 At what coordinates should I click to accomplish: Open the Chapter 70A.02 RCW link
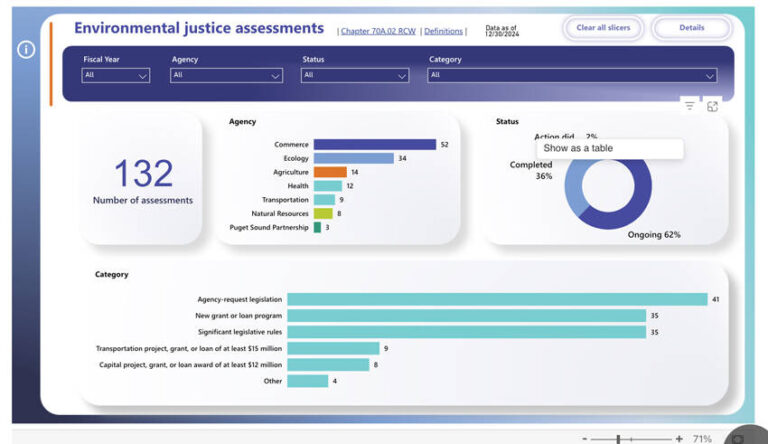coord(378,31)
